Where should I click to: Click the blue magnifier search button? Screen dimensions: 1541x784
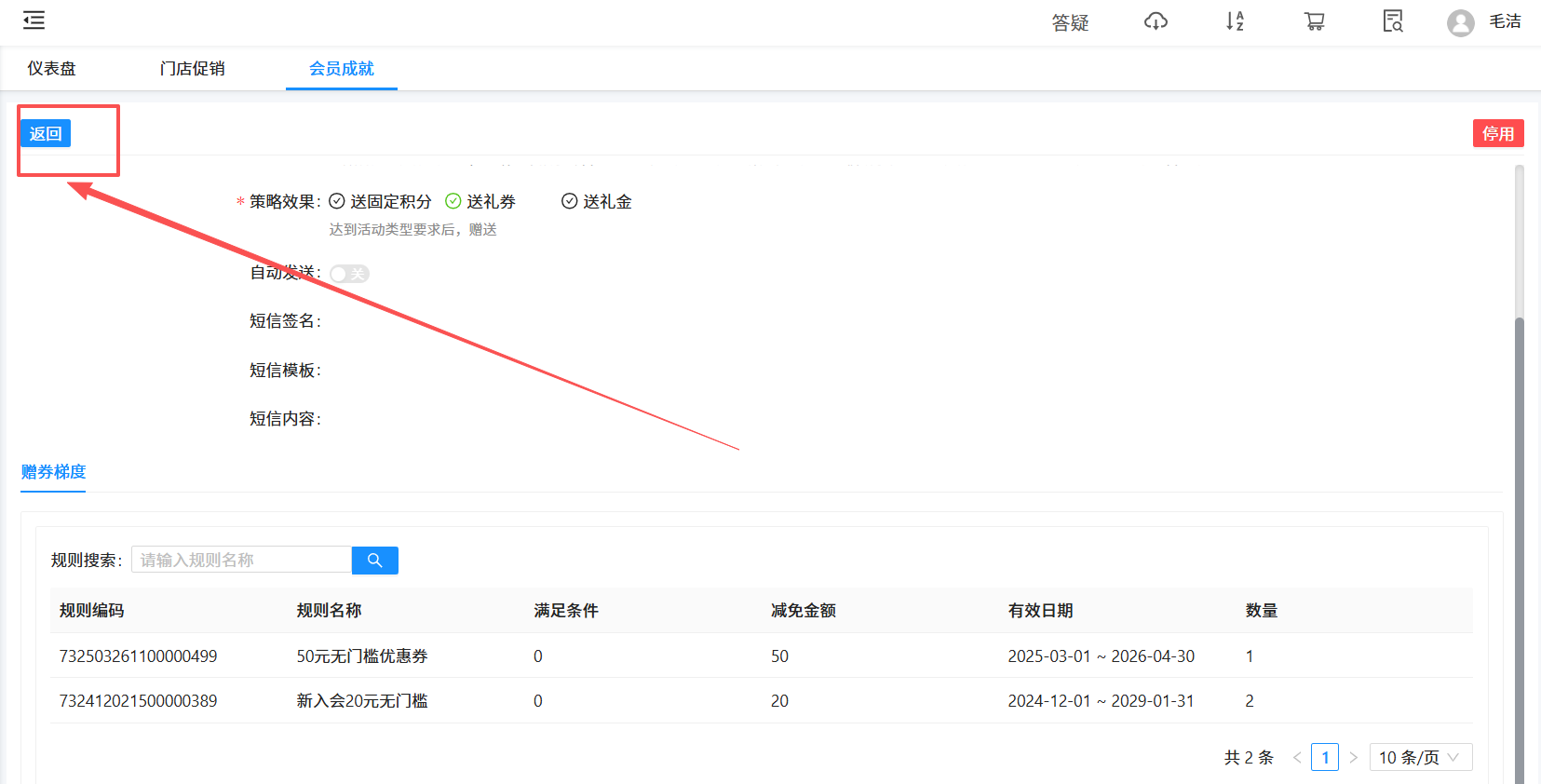(x=375, y=561)
